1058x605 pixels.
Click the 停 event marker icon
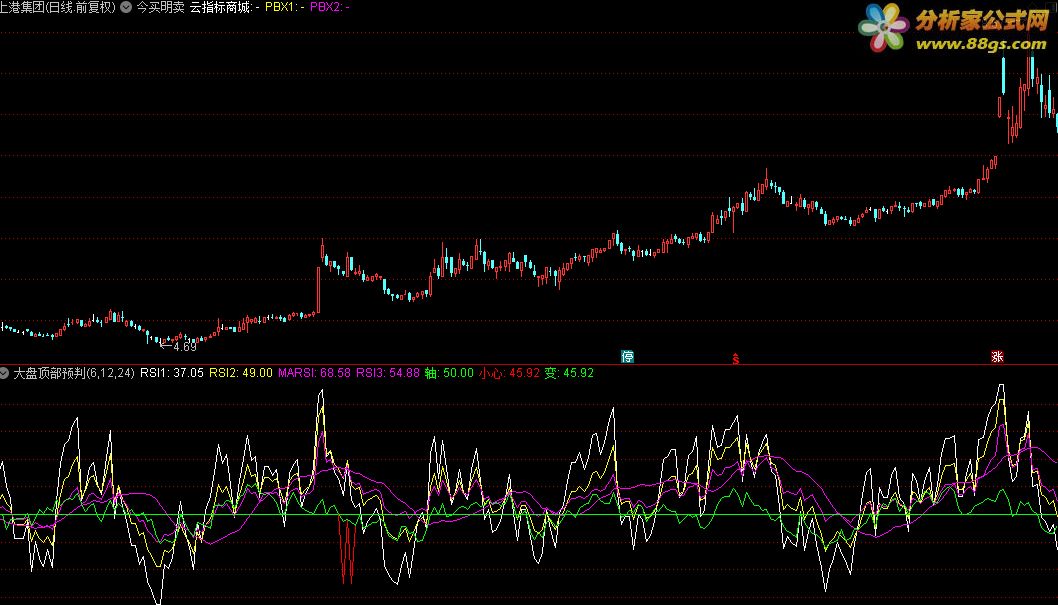(627, 357)
